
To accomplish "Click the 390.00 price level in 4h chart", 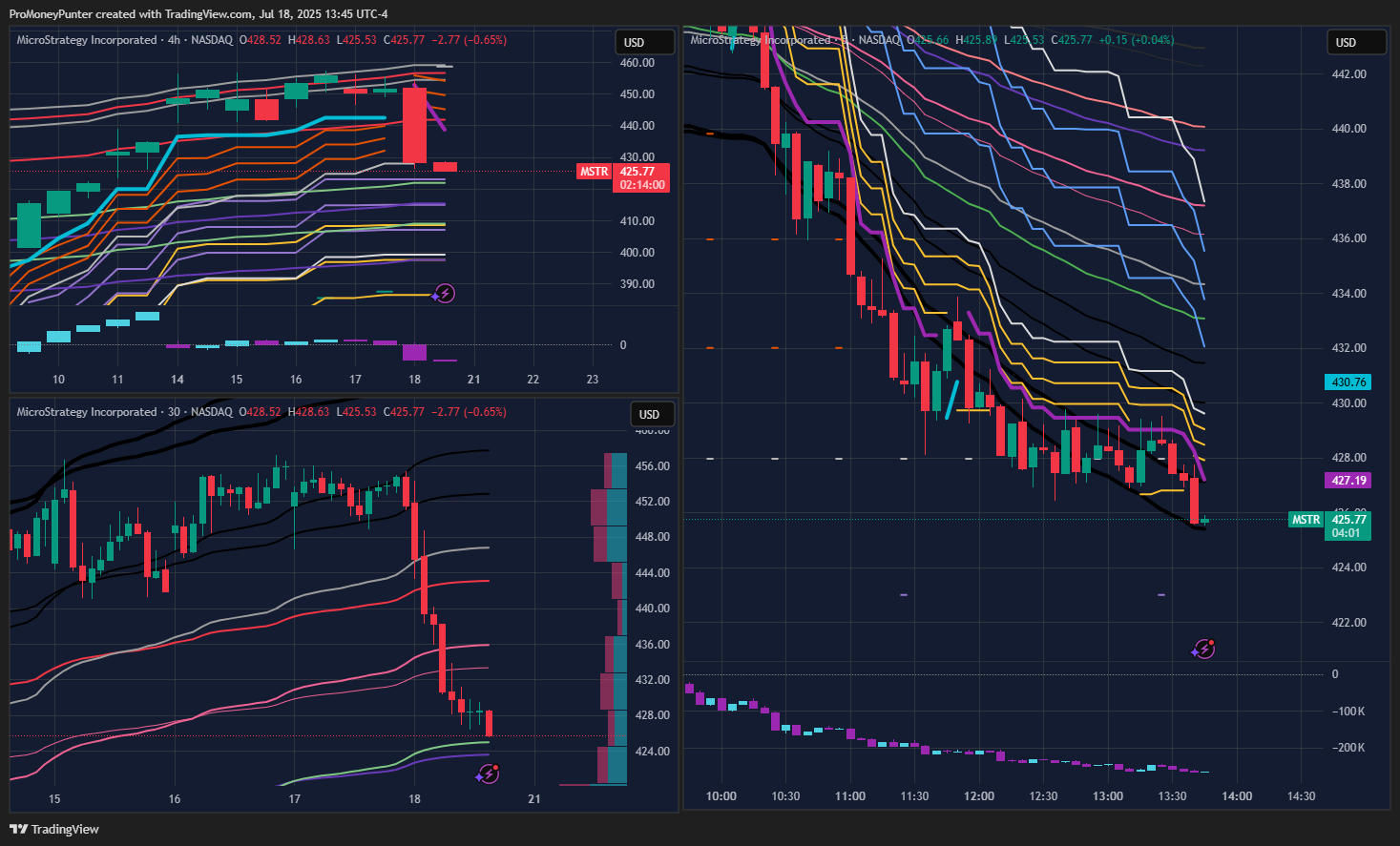I will click(x=637, y=284).
